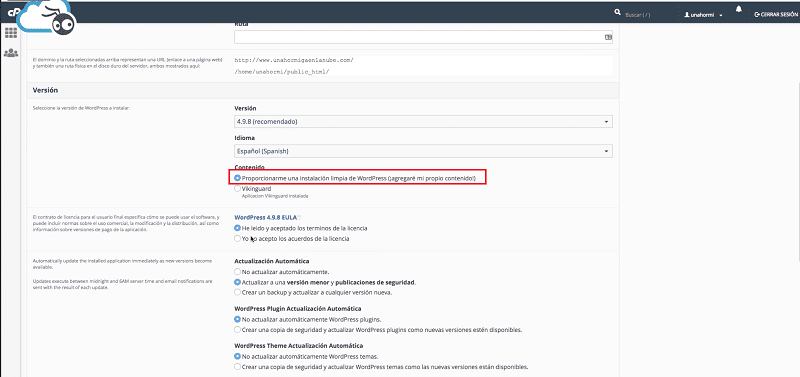The height and width of the screenshot is (377, 800).
Task: Choose No actualizar automáticamente
Action: click(x=238, y=271)
